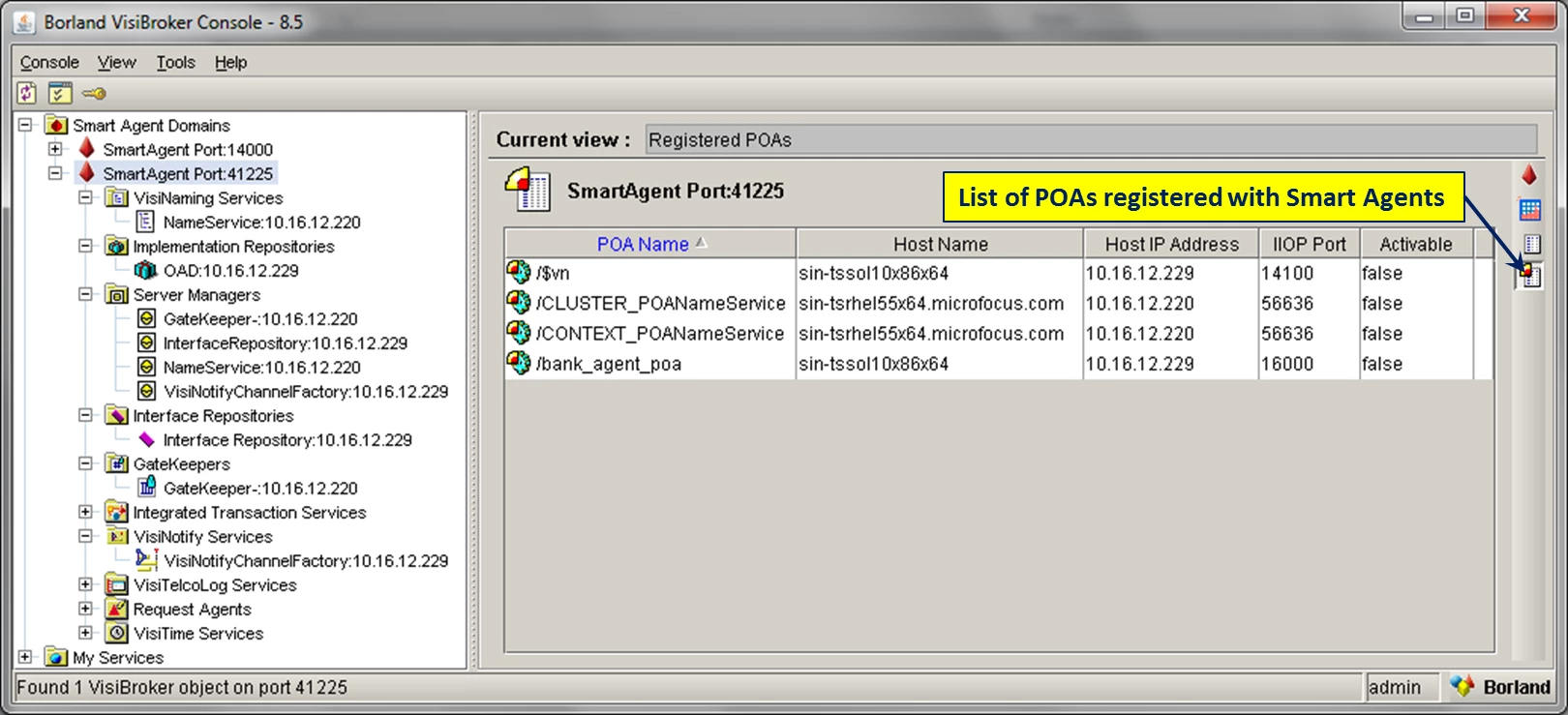Open the Tools menu
The image size is (1568, 715).
click(x=175, y=62)
